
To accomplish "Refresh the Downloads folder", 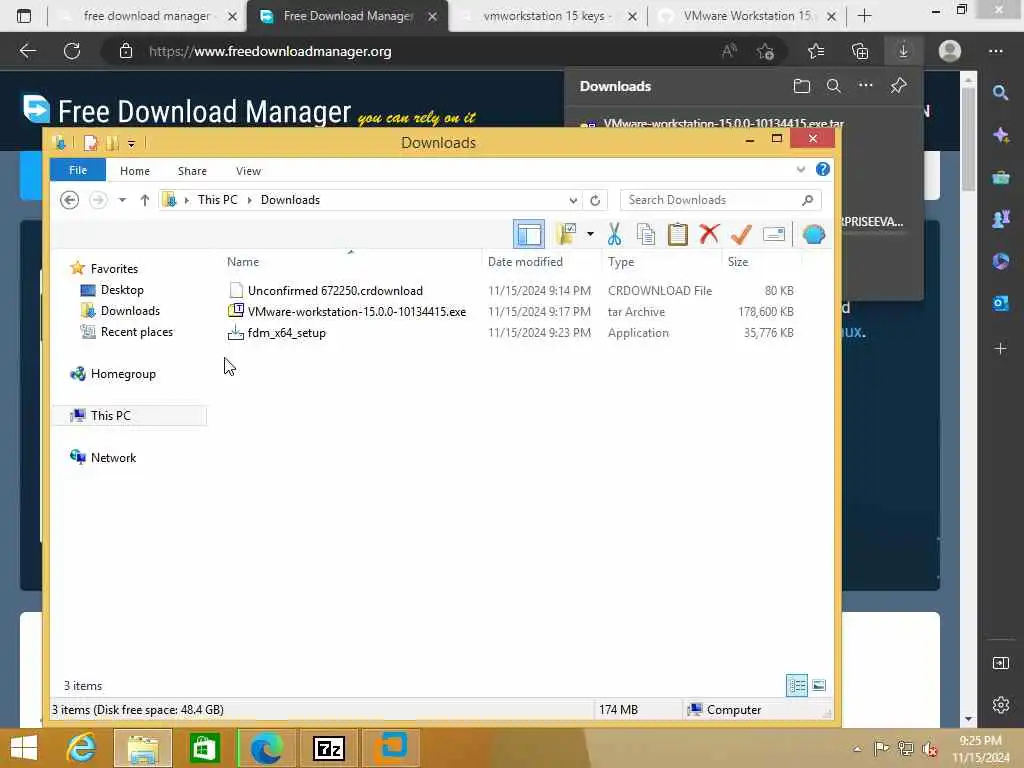I will click(595, 200).
